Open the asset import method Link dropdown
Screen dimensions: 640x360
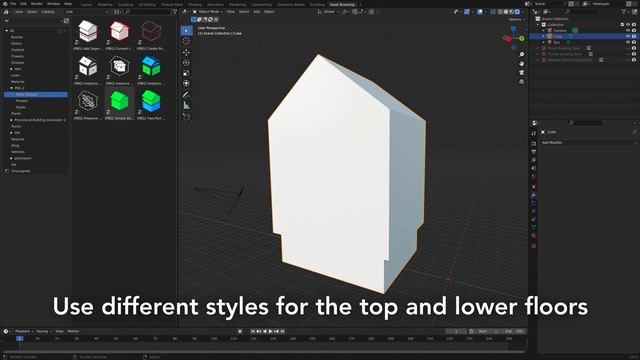coord(87,12)
